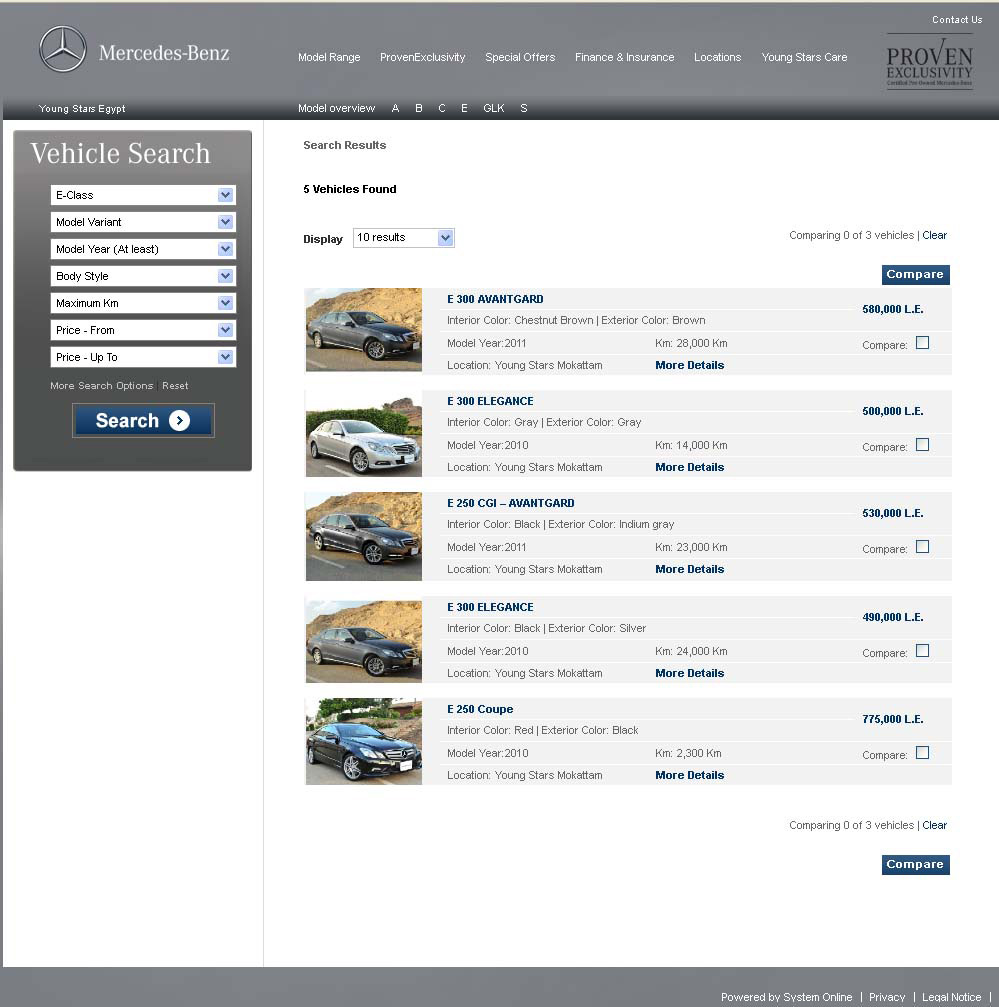Click the 775,000 L.E. price
Screen dimensions: 999x1007
point(893,719)
